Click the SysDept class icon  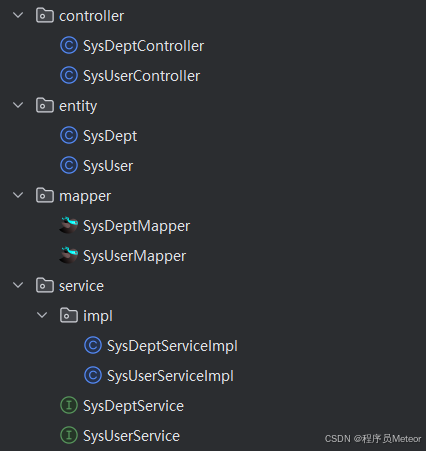[x=69, y=136]
